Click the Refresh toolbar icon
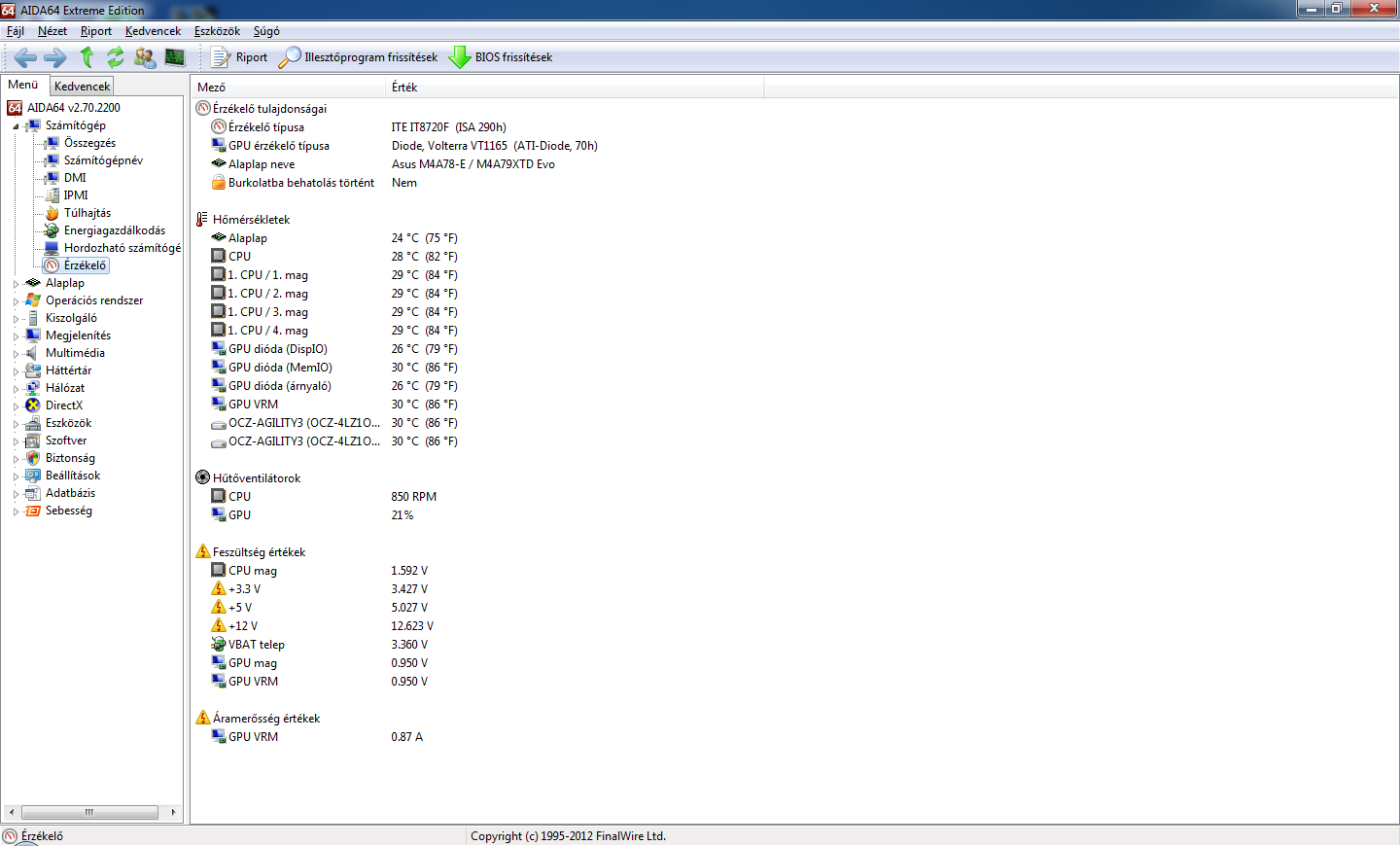 tap(116, 57)
